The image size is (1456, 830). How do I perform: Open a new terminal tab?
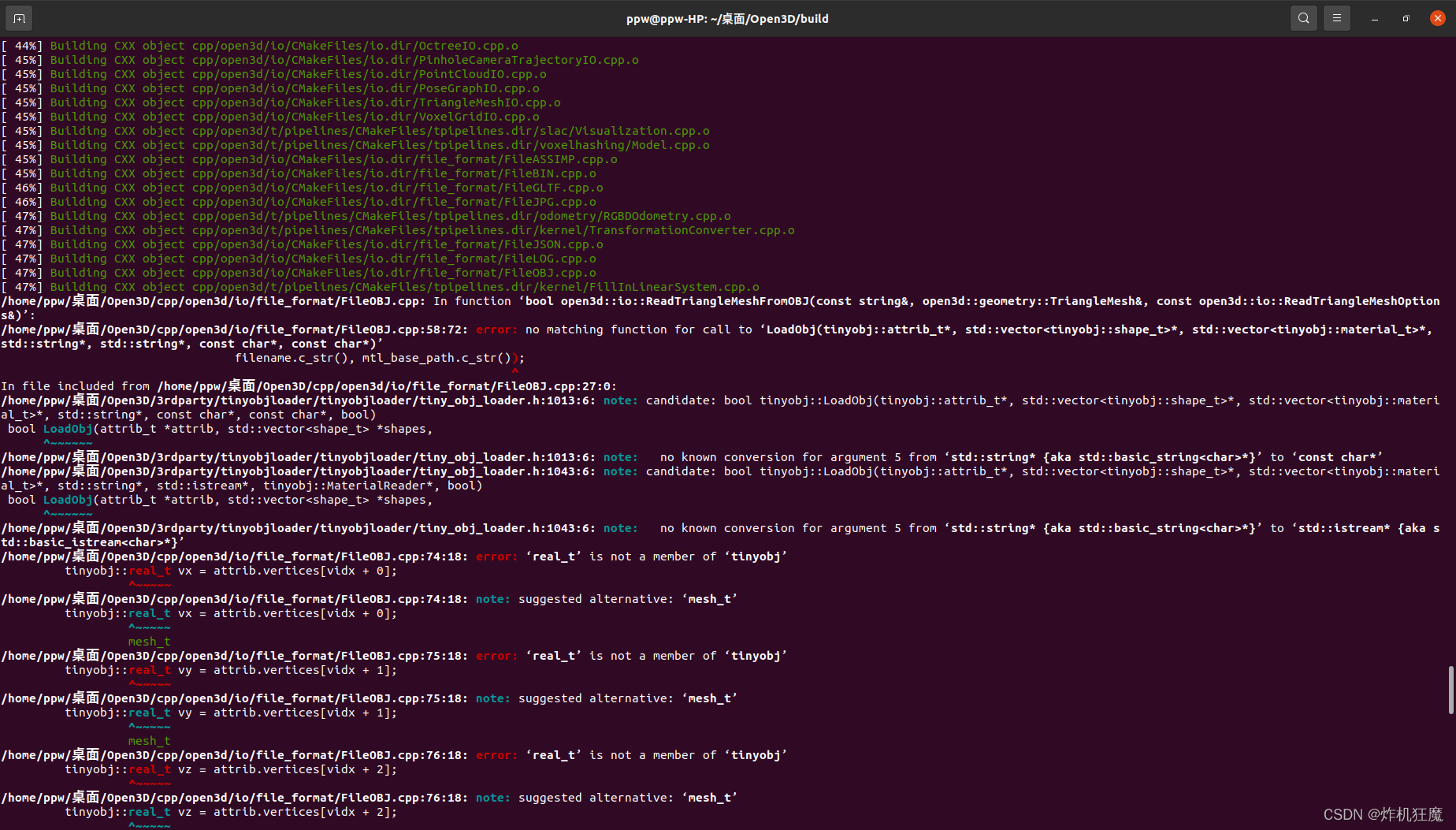click(x=19, y=18)
